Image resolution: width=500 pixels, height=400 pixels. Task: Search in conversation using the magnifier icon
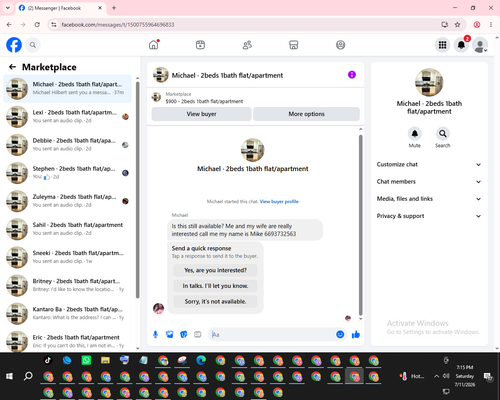pos(443,134)
